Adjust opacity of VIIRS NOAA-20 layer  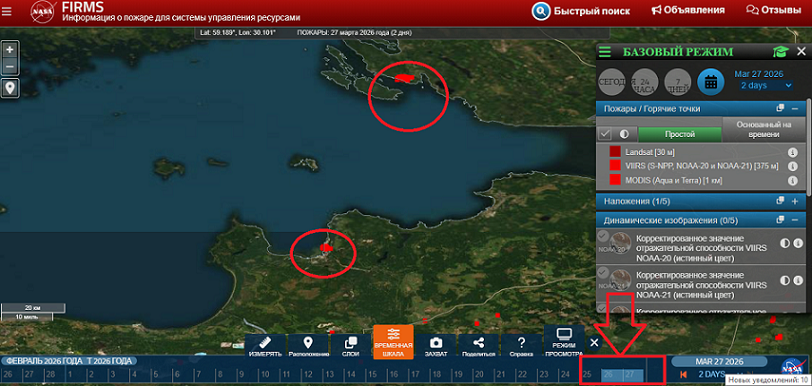tap(785, 244)
